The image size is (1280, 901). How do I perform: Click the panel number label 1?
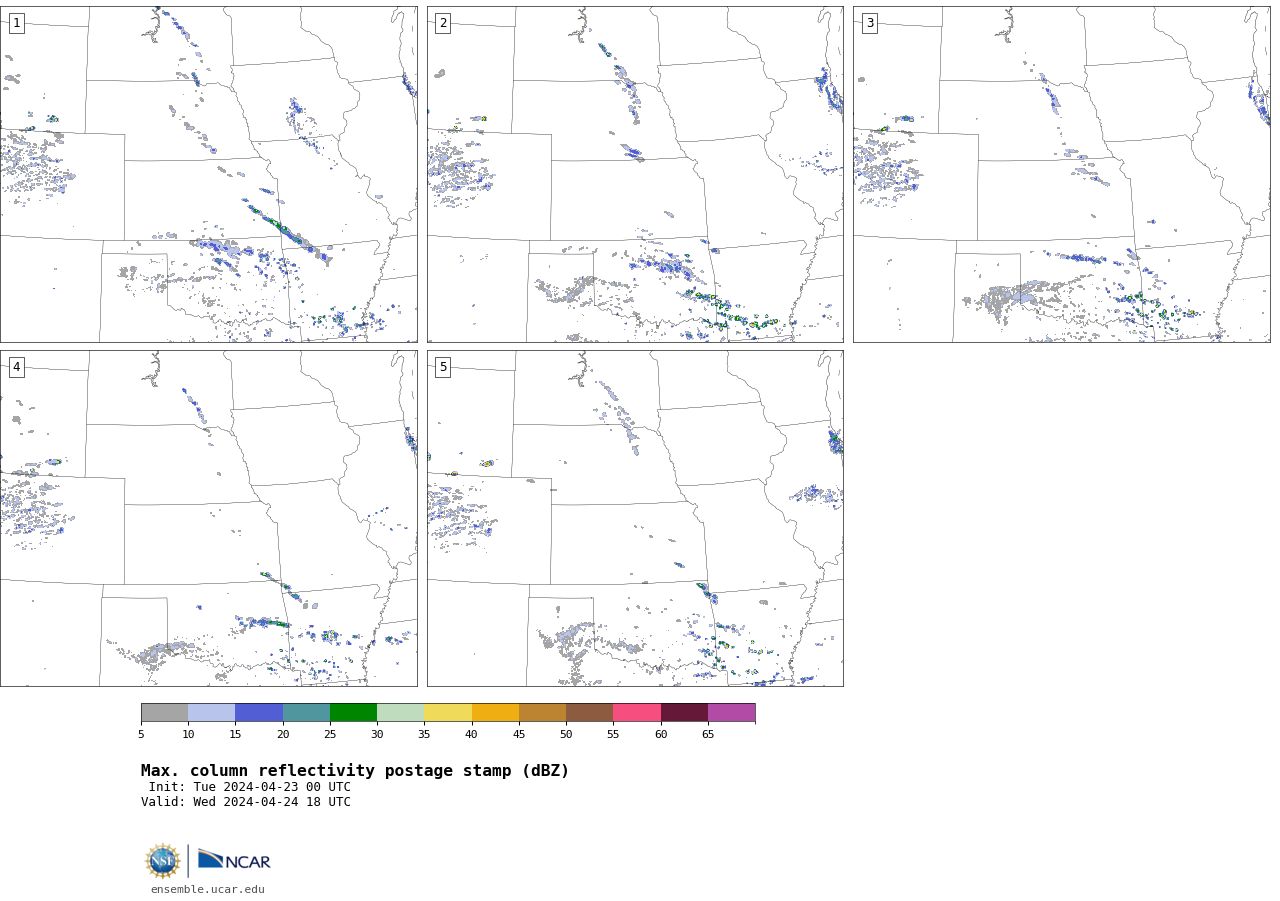16,23
